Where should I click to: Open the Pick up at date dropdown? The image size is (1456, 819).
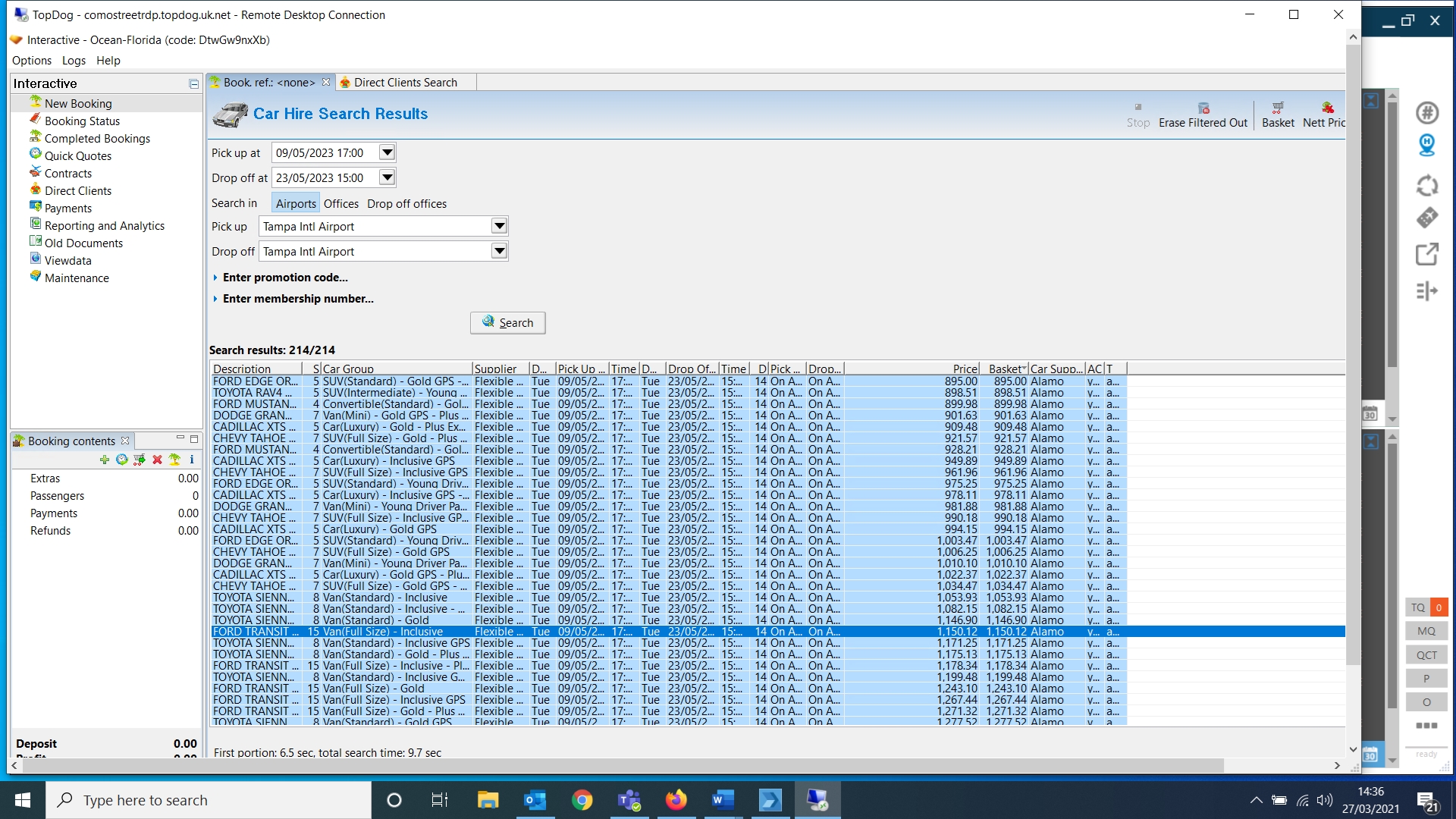(387, 152)
